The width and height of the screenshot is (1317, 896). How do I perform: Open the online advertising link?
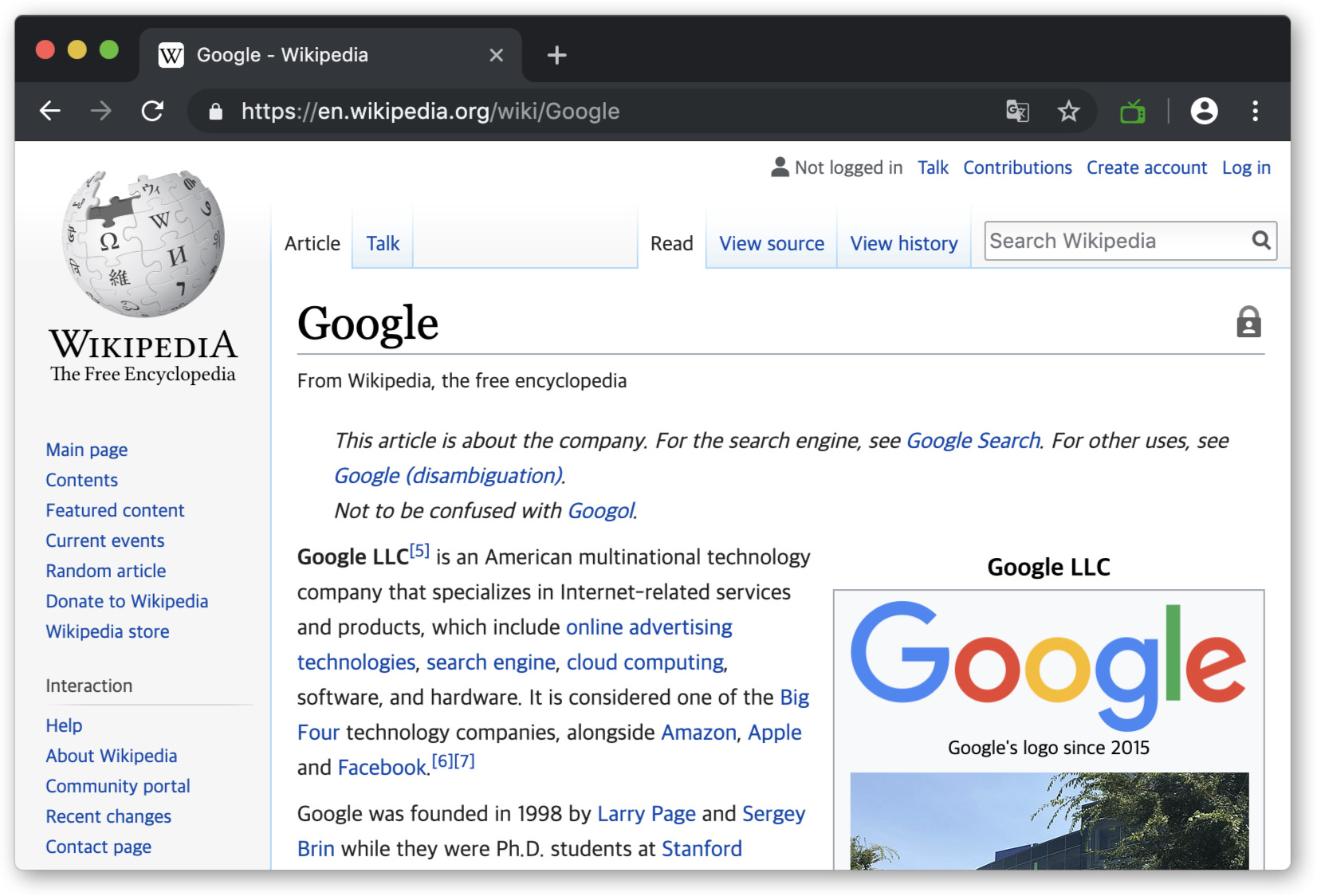[x=649, y=627]
